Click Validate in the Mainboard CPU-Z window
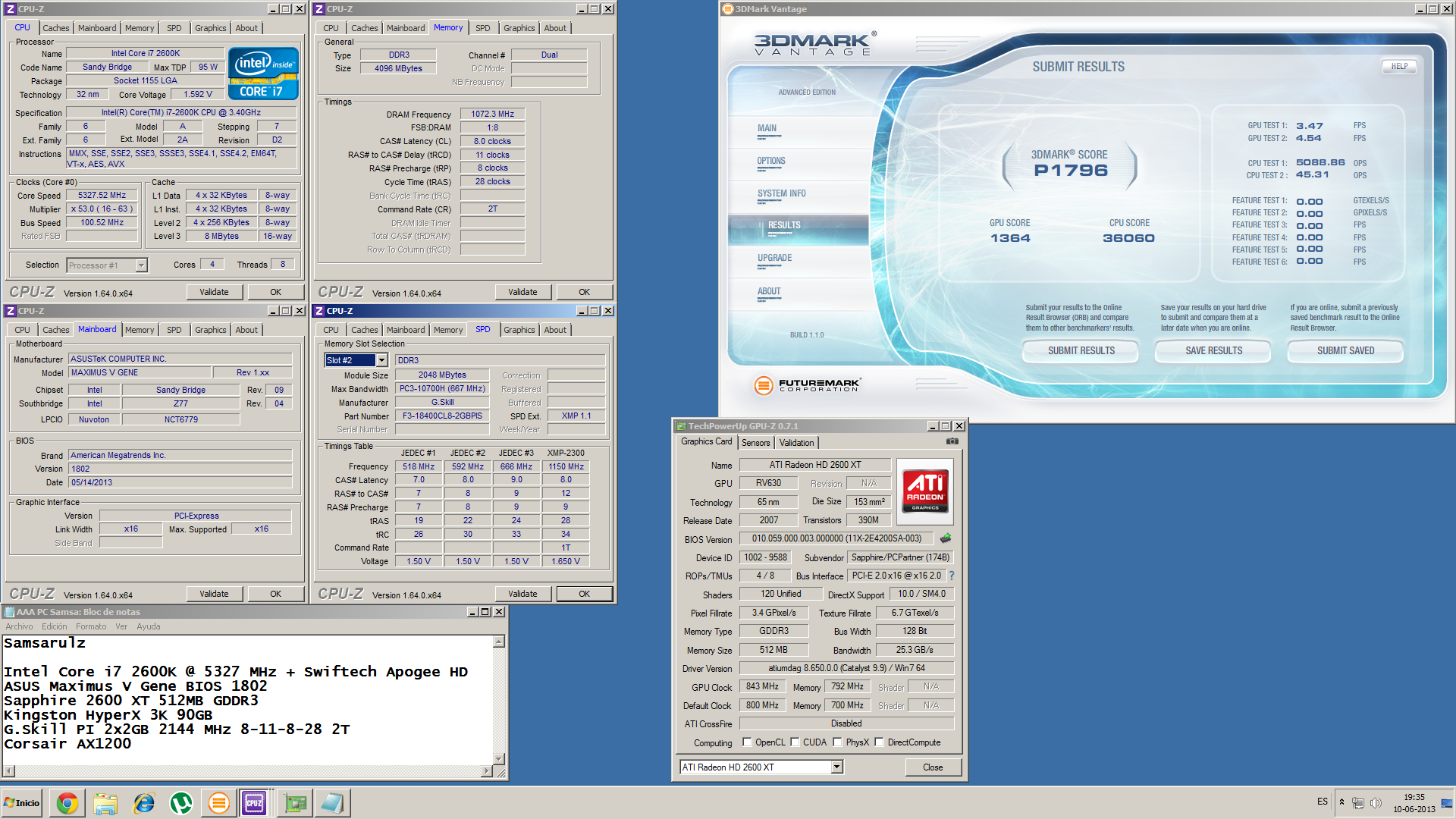The height and width of the screenshot is (819, 1456). tap(214, 594)
